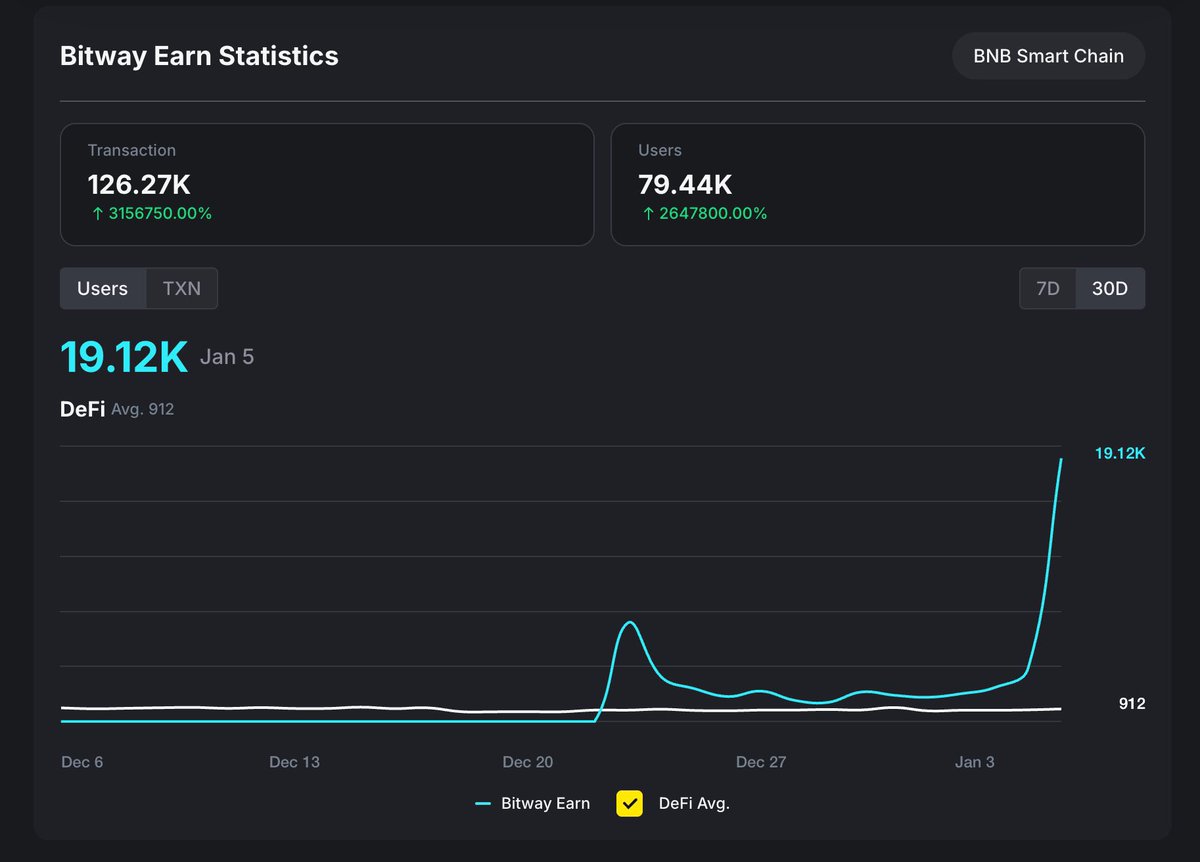Click the Dec 27 date axis label

[761, 762]
